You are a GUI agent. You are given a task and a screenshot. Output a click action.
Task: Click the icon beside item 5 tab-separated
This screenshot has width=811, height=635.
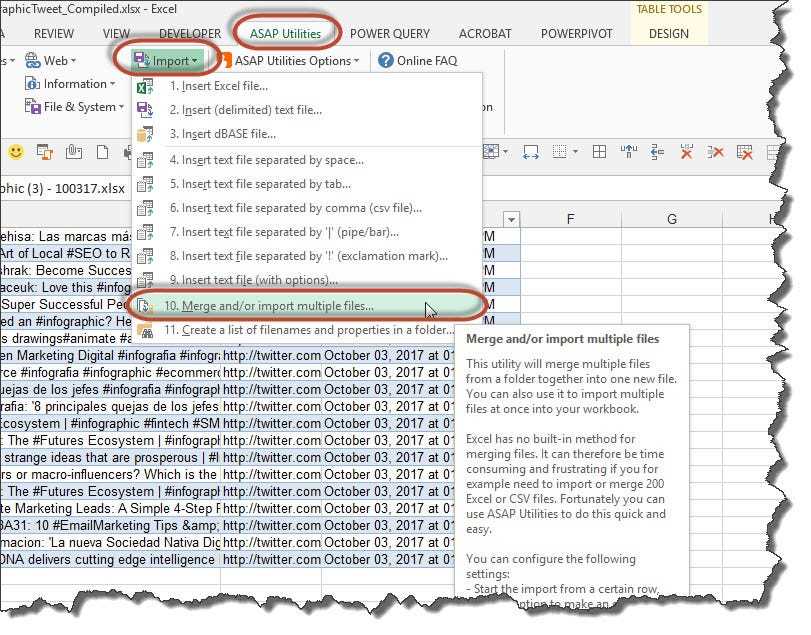coord(145,184)
